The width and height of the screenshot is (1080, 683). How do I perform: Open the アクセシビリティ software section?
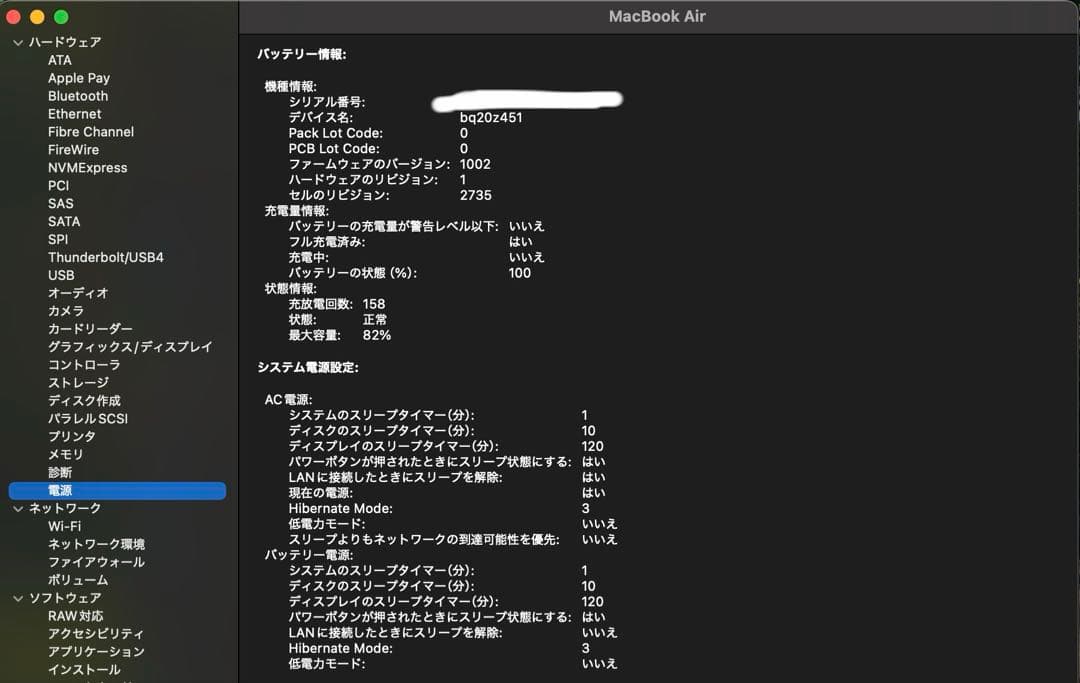[x=89, y=634]
